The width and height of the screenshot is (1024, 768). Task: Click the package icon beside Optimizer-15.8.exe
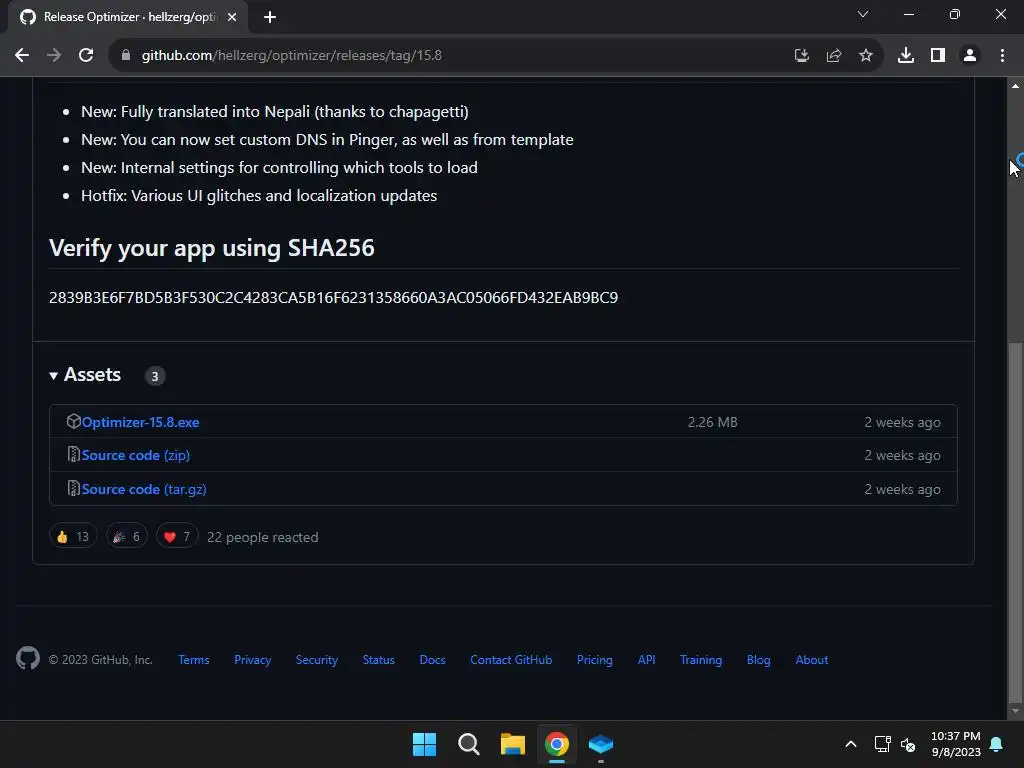click(73, 421)
